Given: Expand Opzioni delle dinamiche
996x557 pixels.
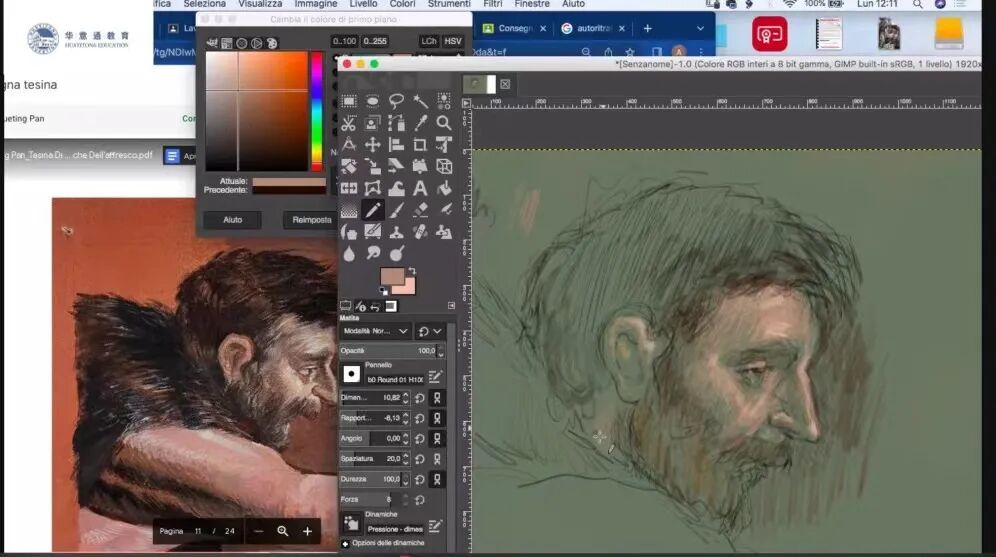Looking at the screenshot, I should point(345,544).
